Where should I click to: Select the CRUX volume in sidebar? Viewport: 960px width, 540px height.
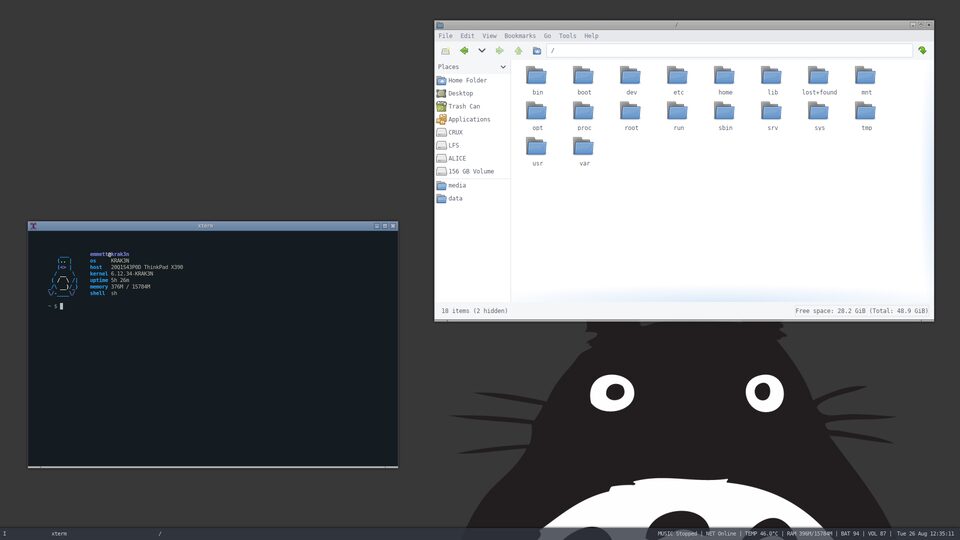point(472,132)
